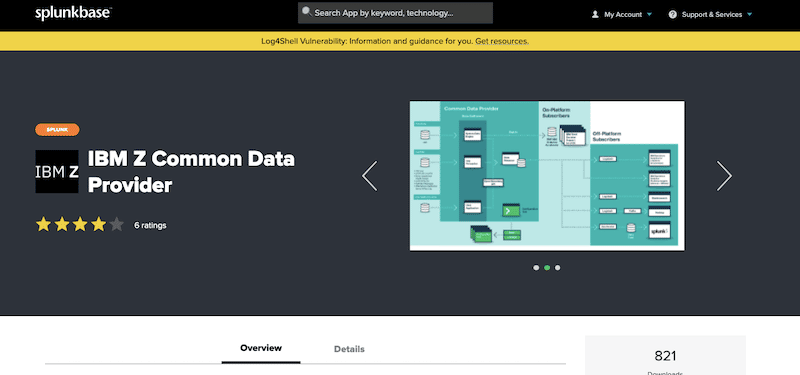Click the search magnifier icon

tap(307, 12)
